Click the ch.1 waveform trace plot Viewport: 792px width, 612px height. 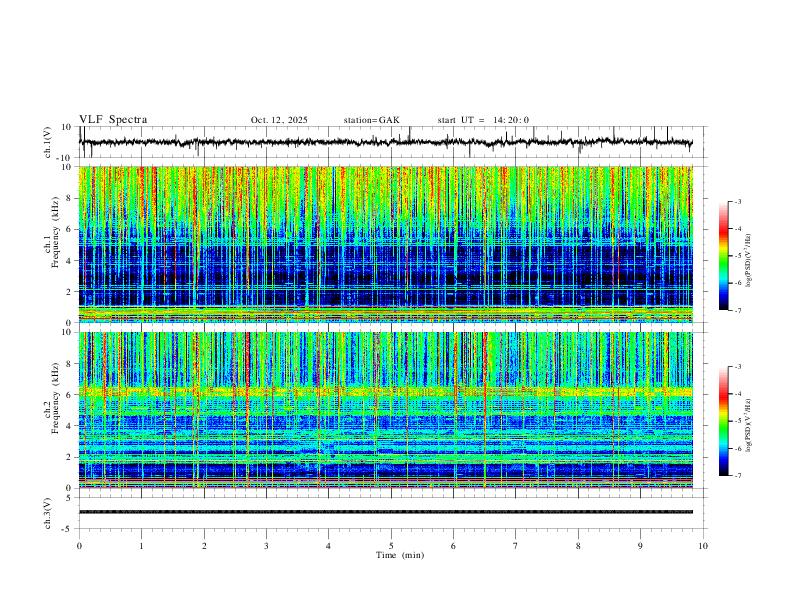point(385,142)
